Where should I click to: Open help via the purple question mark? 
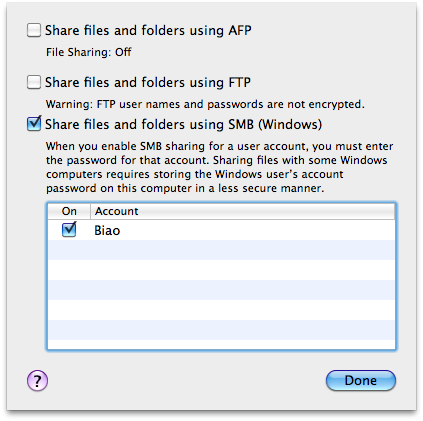pyautogui.click(x=37, y=380)
